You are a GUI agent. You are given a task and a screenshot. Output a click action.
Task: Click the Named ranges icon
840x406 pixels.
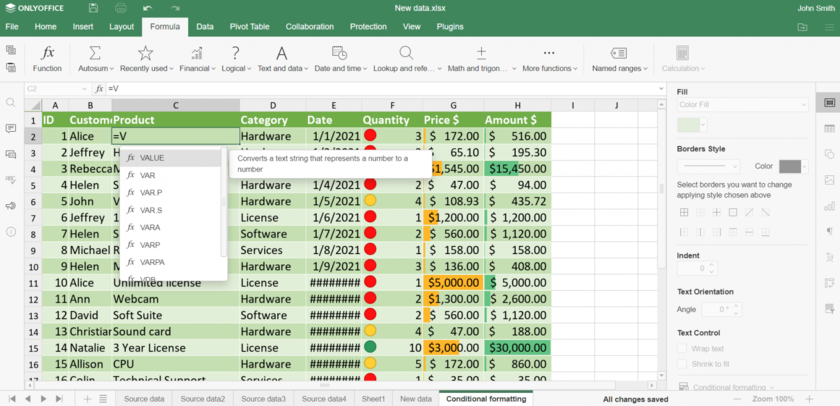[618, 54]
